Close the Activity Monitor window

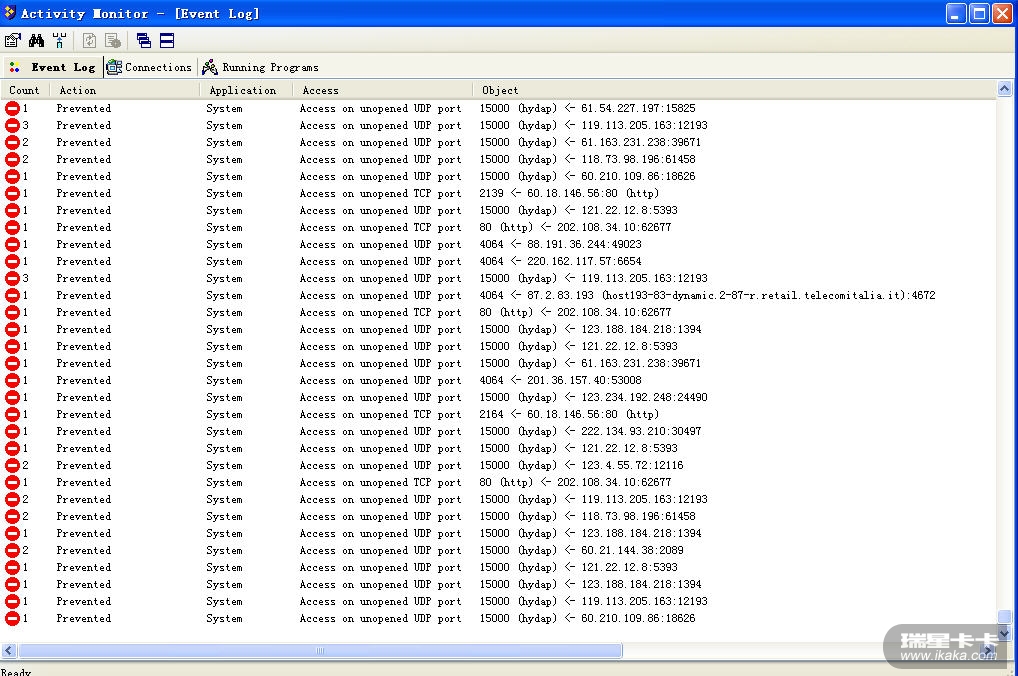click(x=1002, y=13)
